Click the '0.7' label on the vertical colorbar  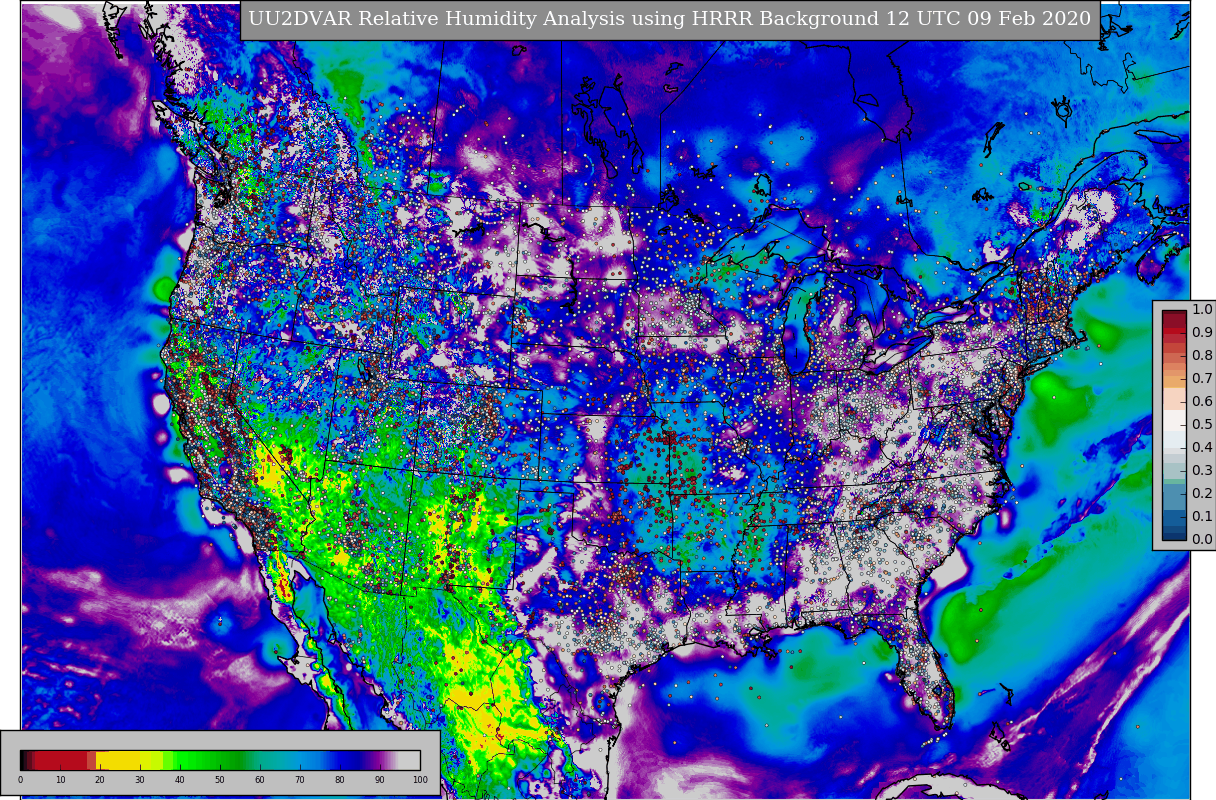(x=1202, y=379)
